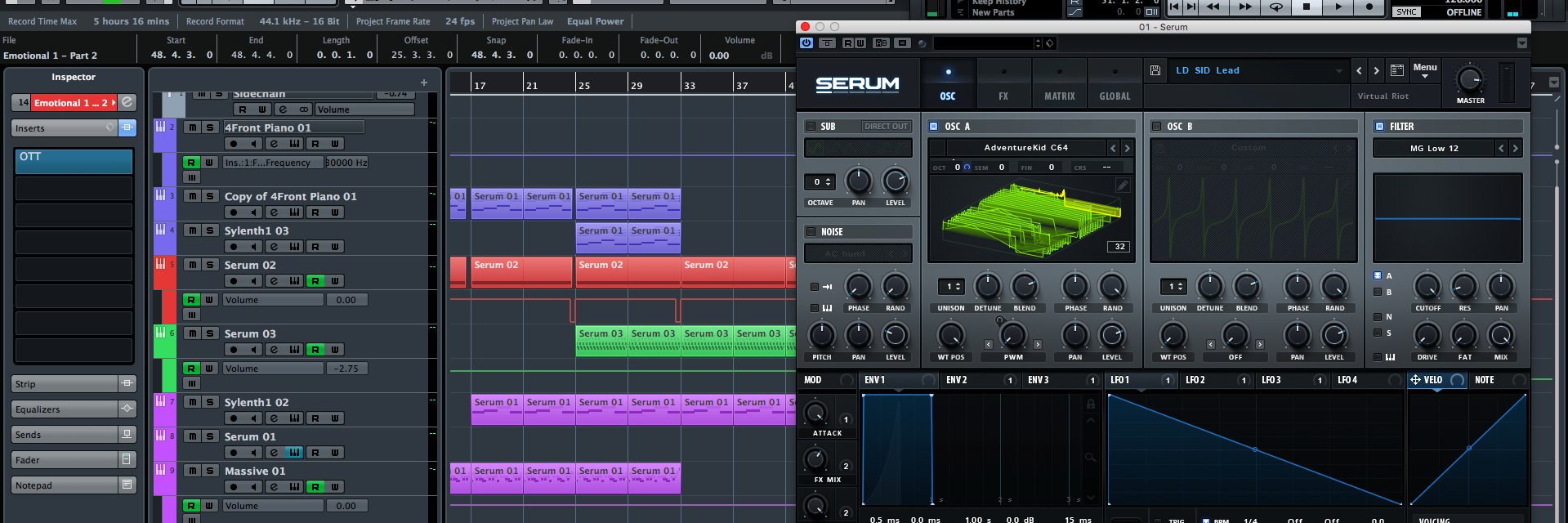
Task: Bypass Serum with the plugin power icon
Action: tap(806, 43)
